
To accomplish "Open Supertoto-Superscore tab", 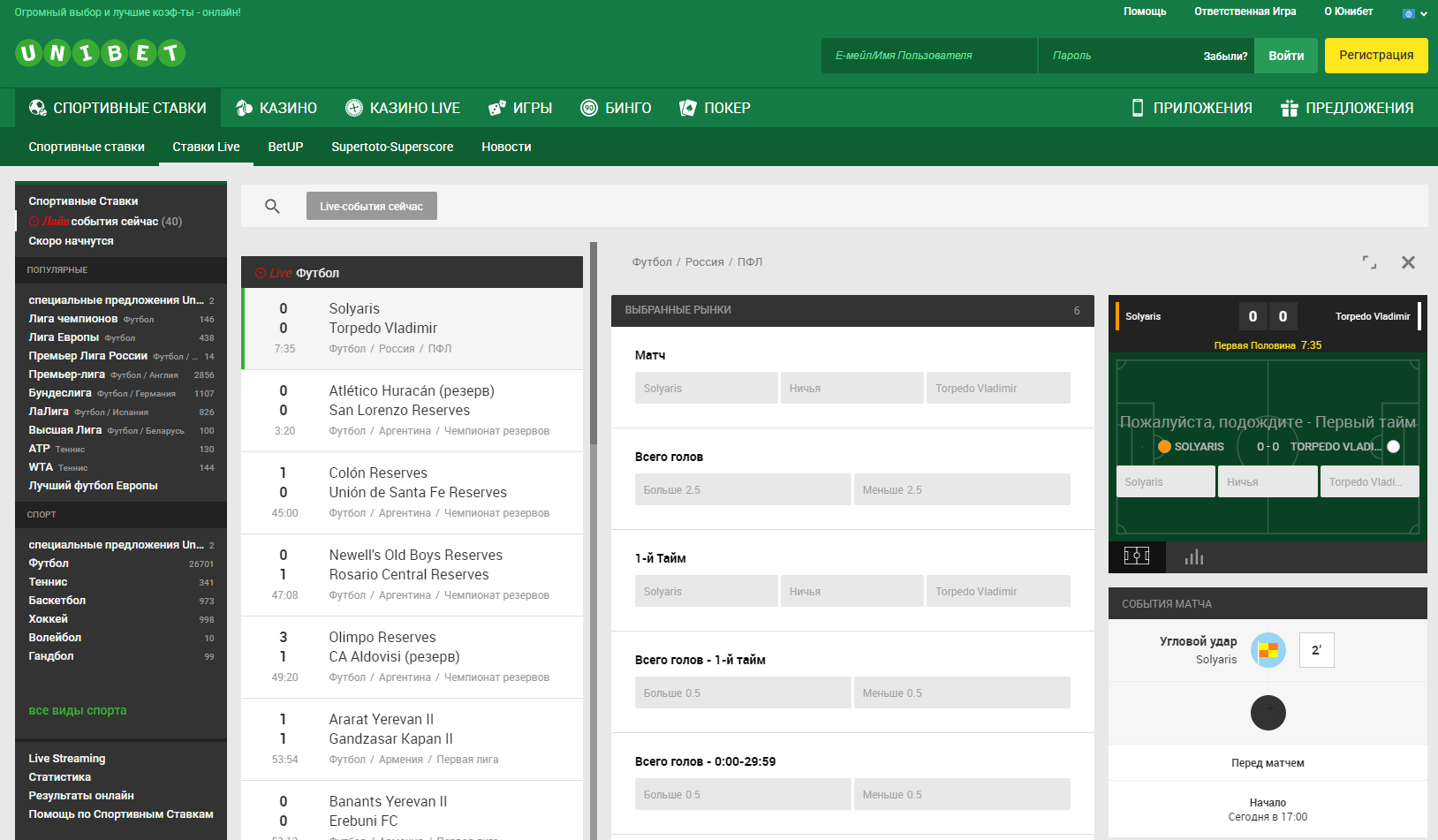I will (x=392, y=147).
